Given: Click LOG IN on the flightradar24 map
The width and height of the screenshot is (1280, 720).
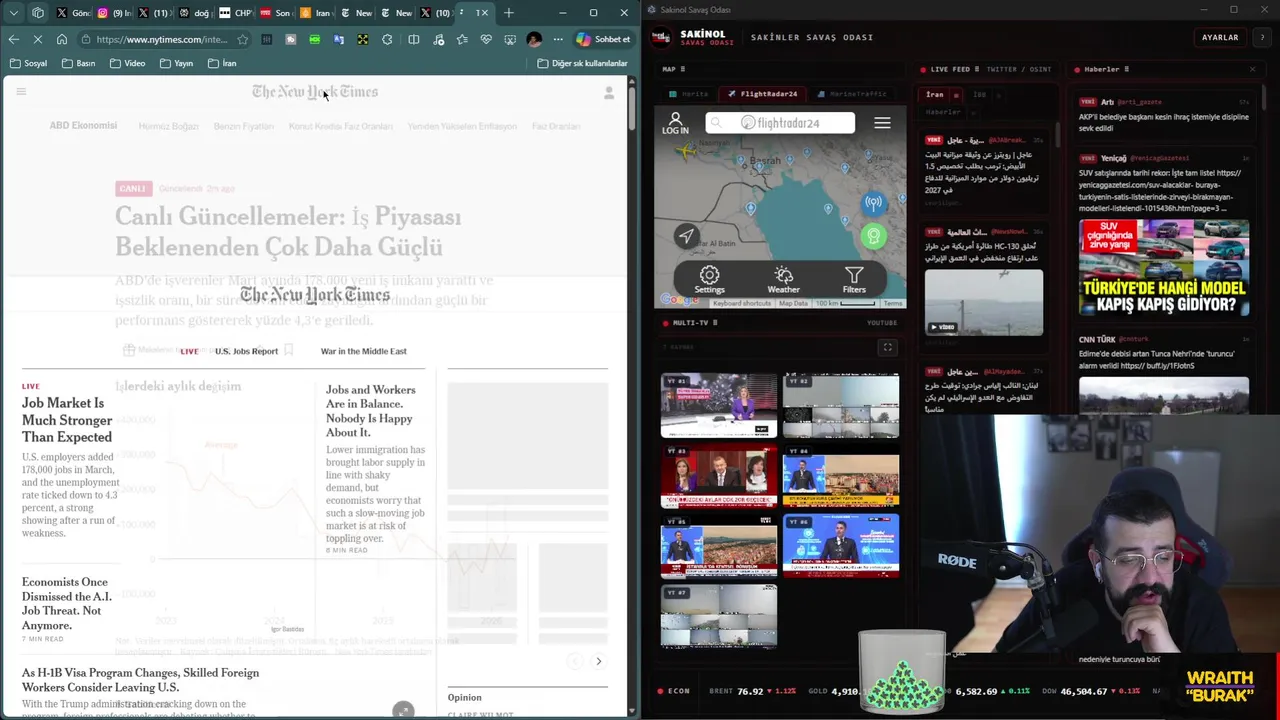Looking at the screenshot, I should coord(675,124).
